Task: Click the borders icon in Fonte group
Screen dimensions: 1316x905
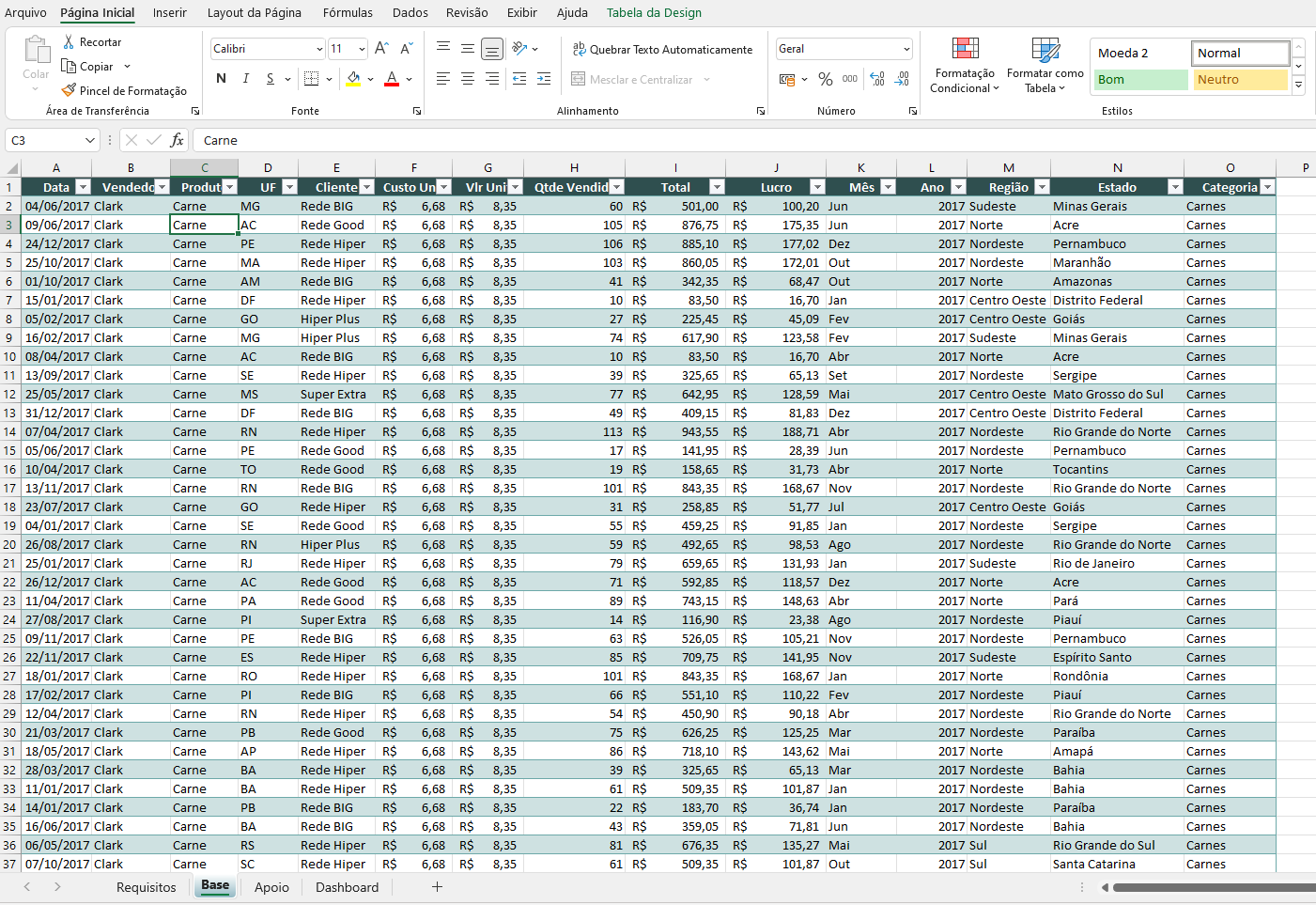Action: tap(312, 79)
